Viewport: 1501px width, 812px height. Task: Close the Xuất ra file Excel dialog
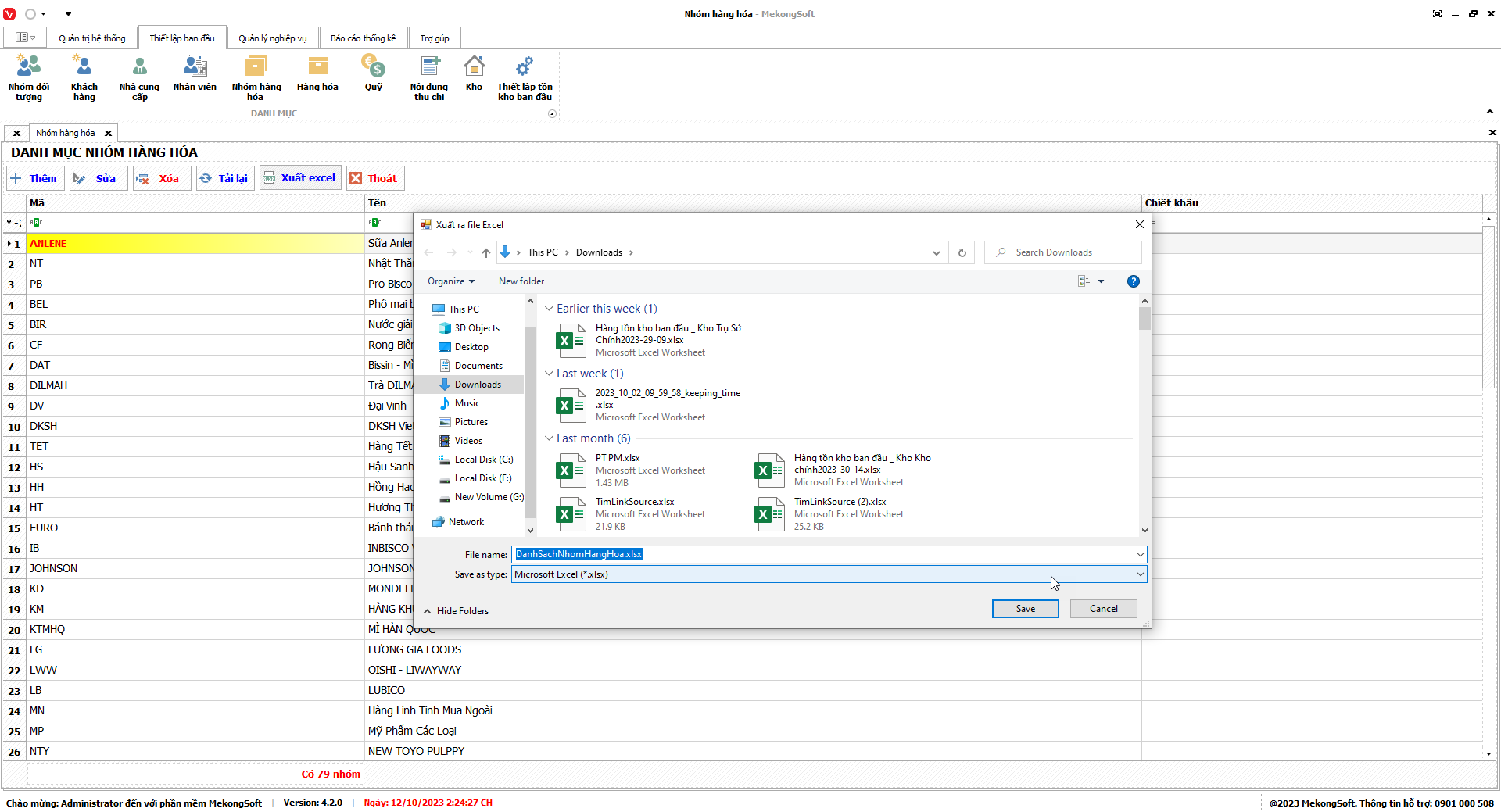click(x=1140, y=224)
